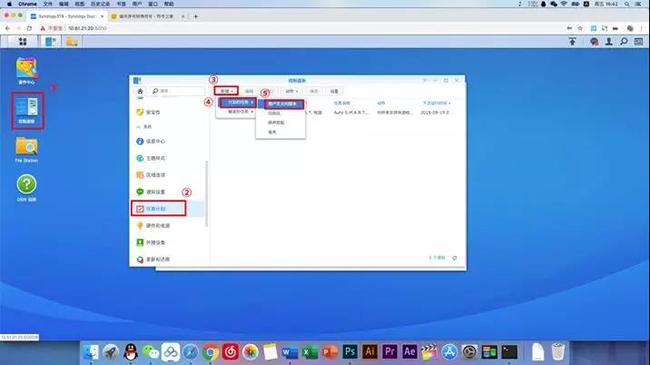Open user options person icon in DSM taskbar
The height and width of the screenshot is (365, 650).
[609, 41]
